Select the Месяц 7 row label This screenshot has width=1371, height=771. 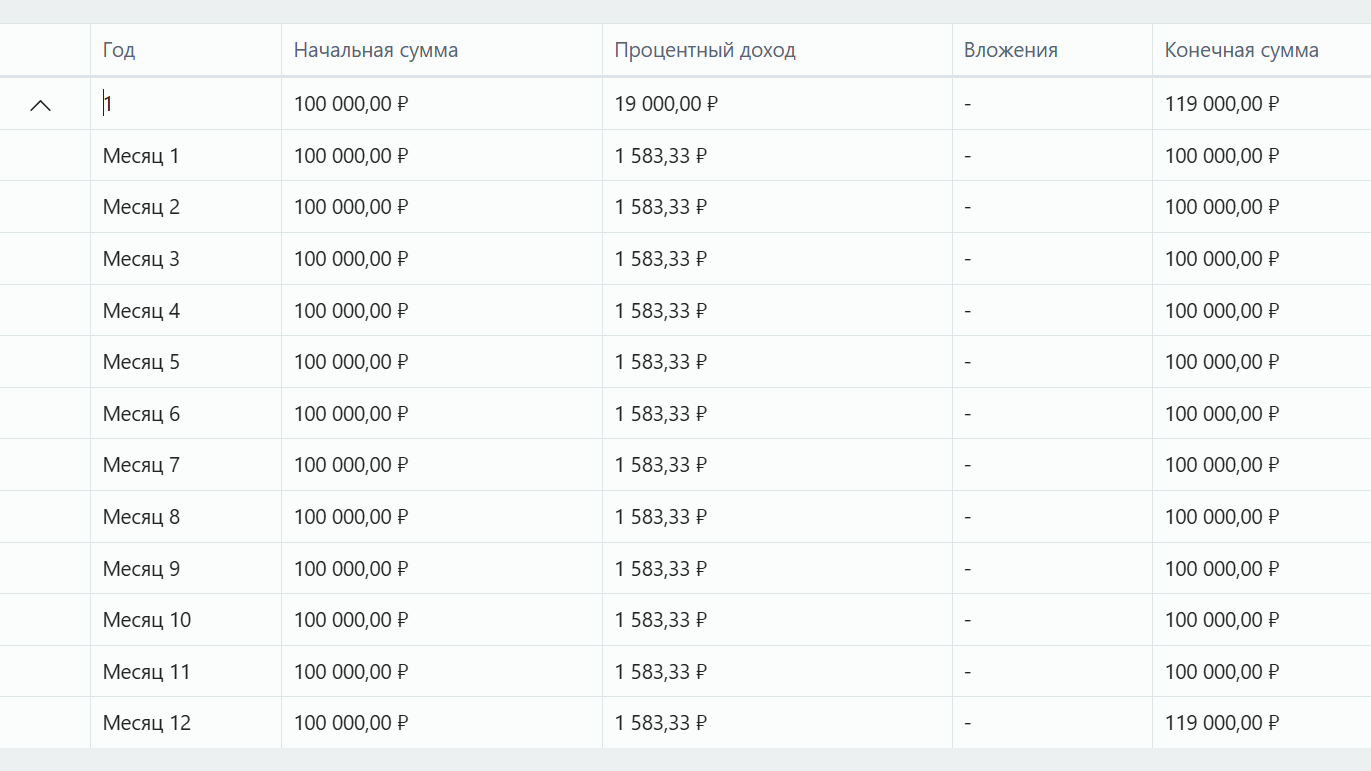pos(141,465)
